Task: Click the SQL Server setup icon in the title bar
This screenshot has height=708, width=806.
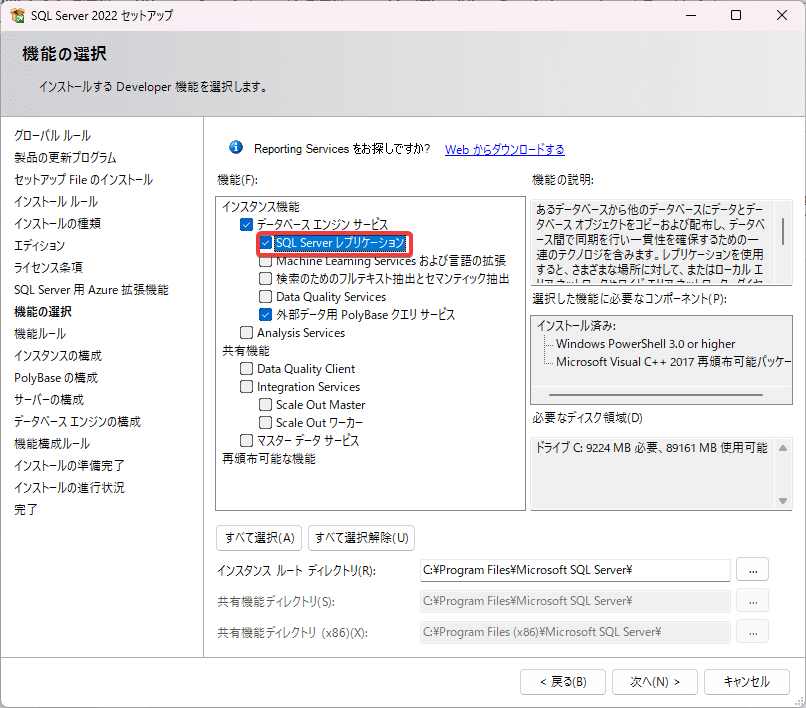Action: pos(17,15)
